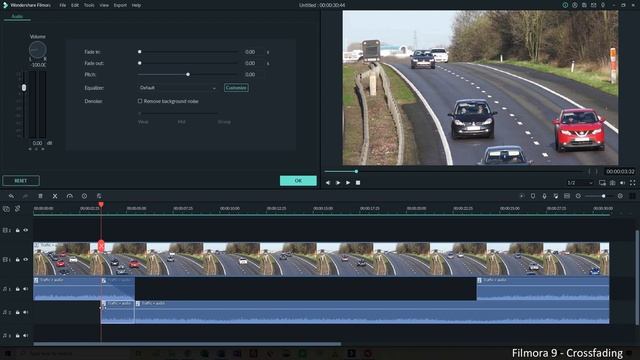
Task: Undo the last timeline action
Action: coord(11,196)
